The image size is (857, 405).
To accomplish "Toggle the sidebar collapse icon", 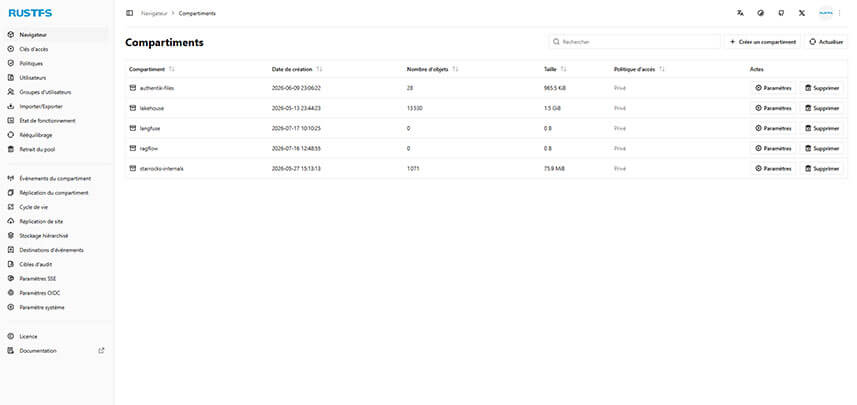I will pos(130,13).
